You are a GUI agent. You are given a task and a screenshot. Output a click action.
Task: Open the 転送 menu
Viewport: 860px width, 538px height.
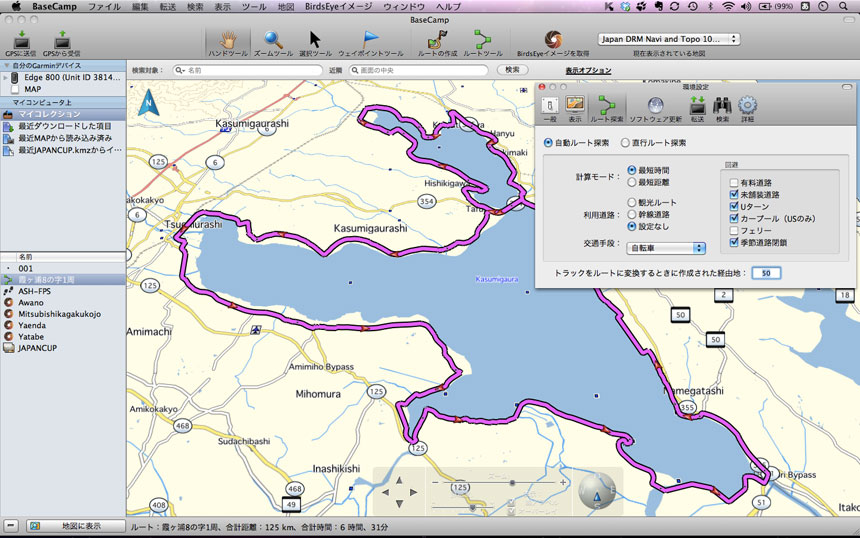[x=168, y=7]
